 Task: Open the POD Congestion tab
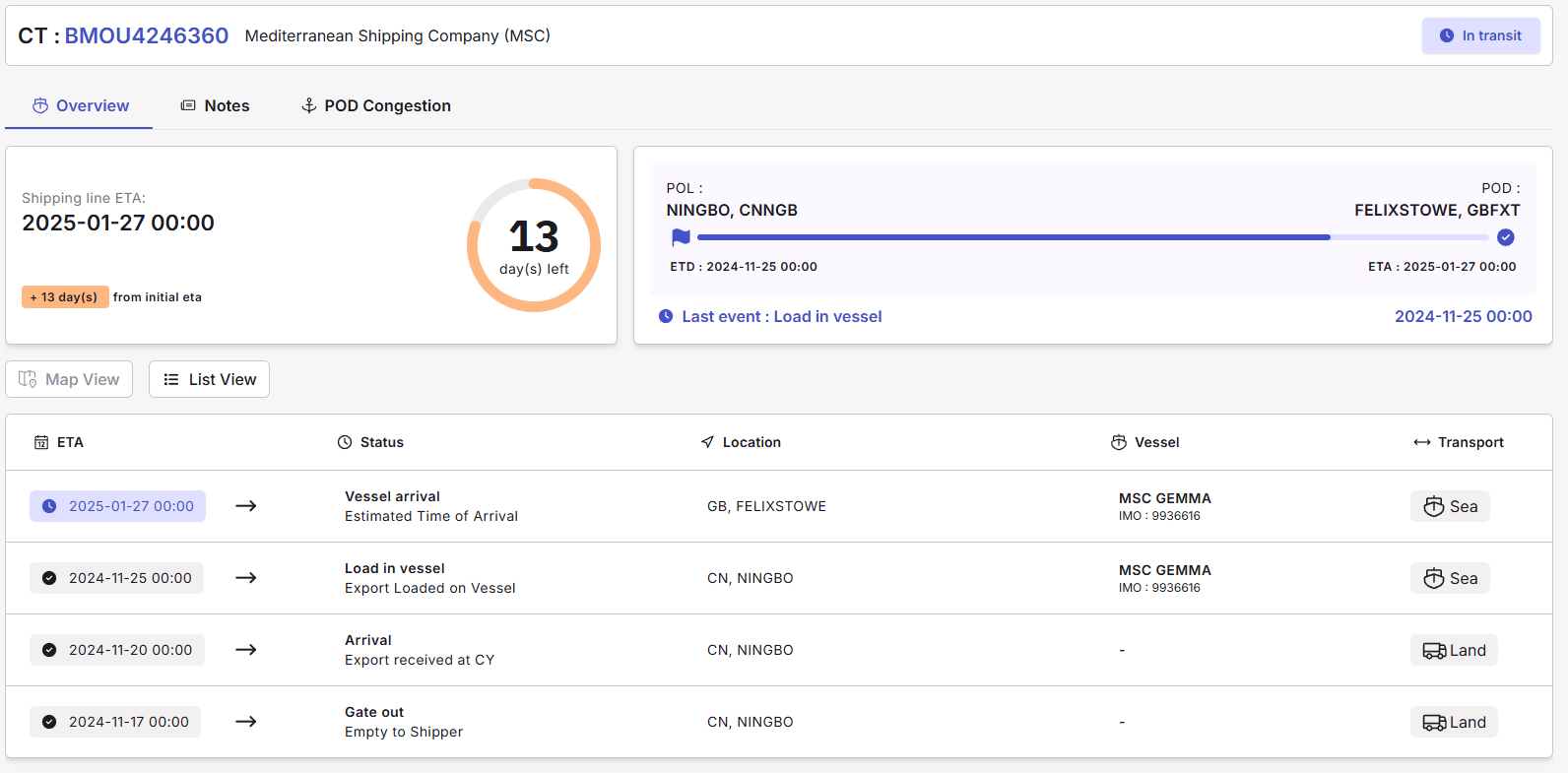point(375,105)
